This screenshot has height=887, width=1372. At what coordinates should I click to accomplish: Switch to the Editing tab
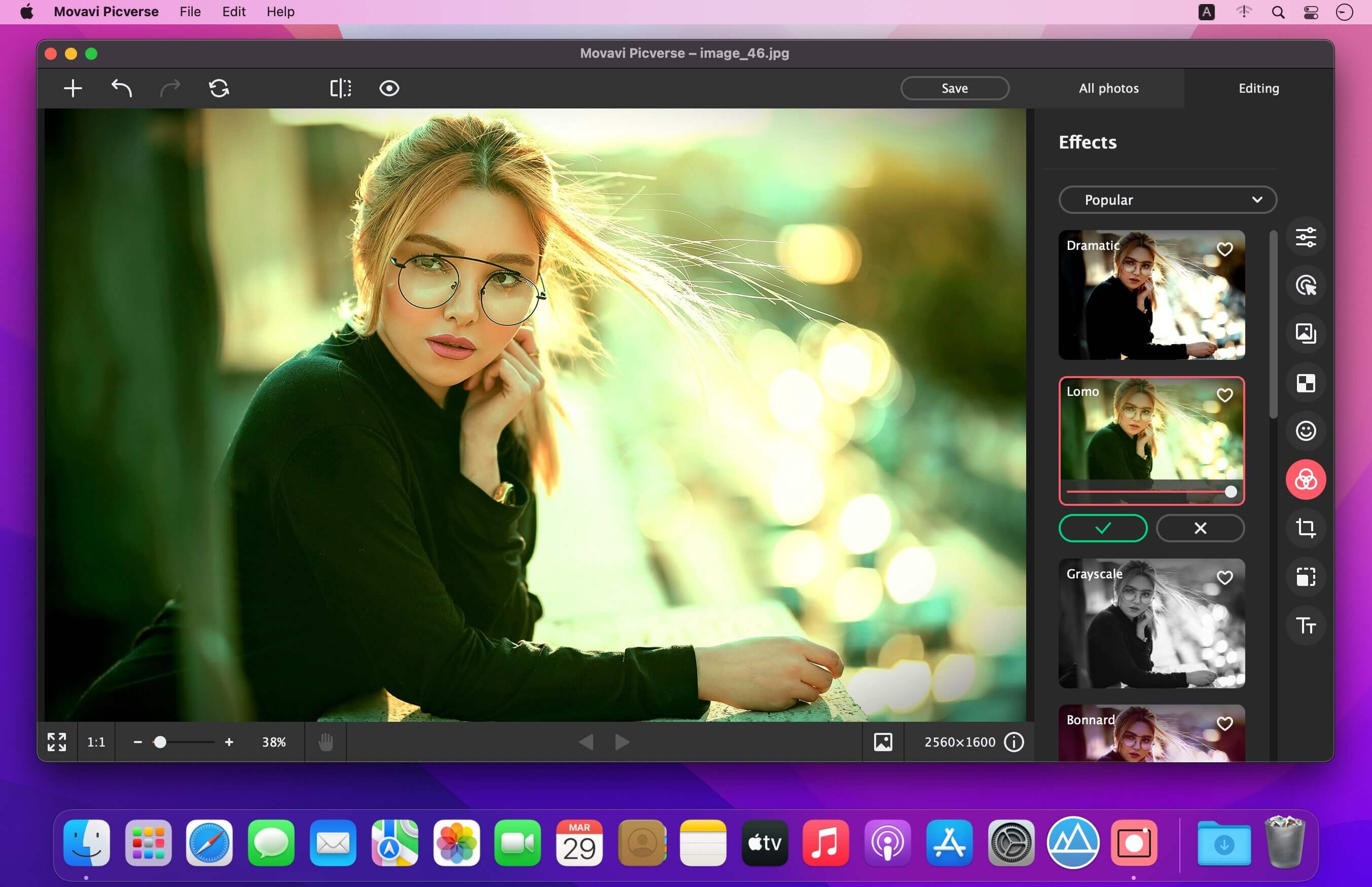tap(1258, 89)
